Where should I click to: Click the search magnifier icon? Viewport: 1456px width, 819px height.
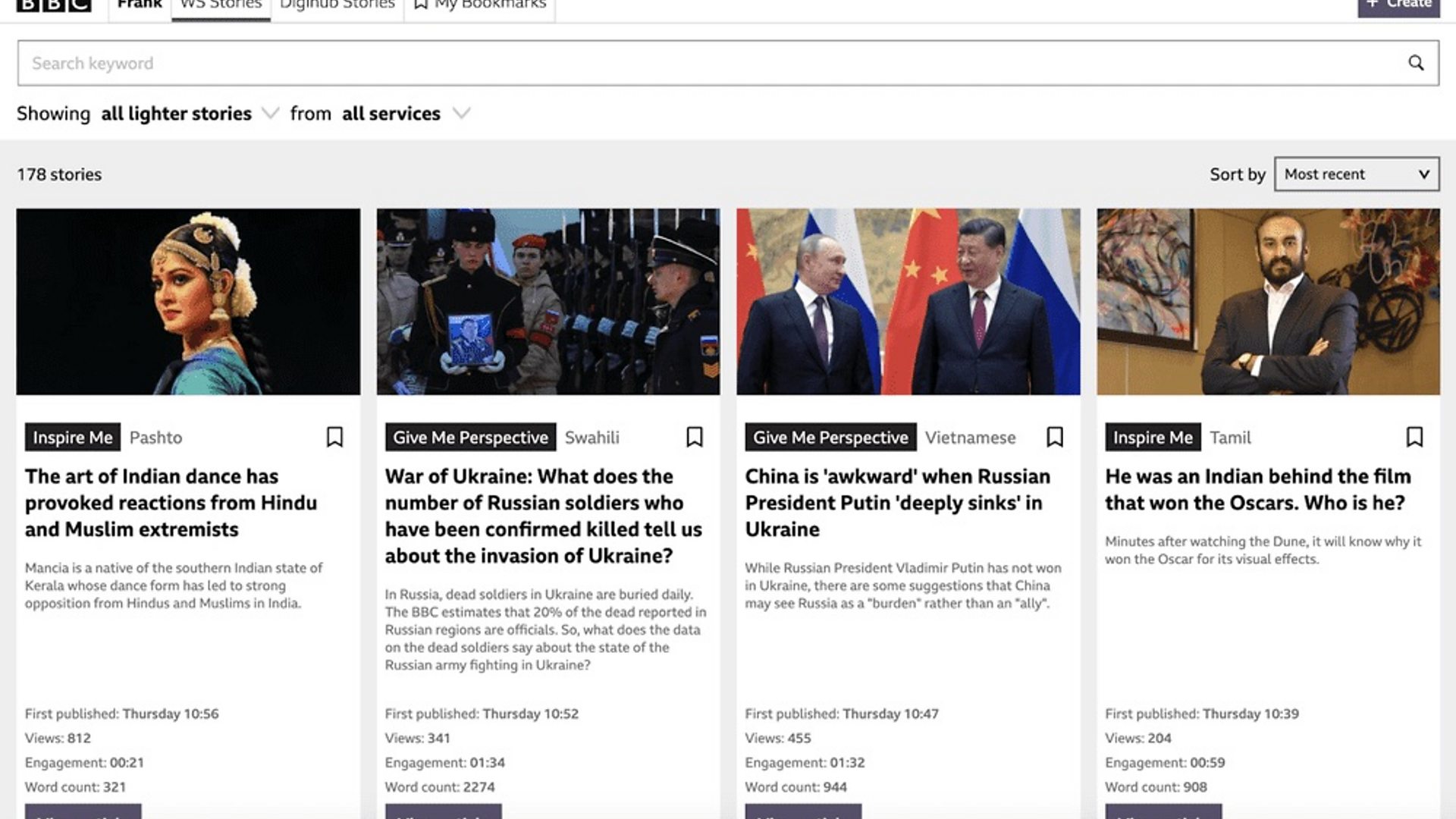tap(1415, 63)
